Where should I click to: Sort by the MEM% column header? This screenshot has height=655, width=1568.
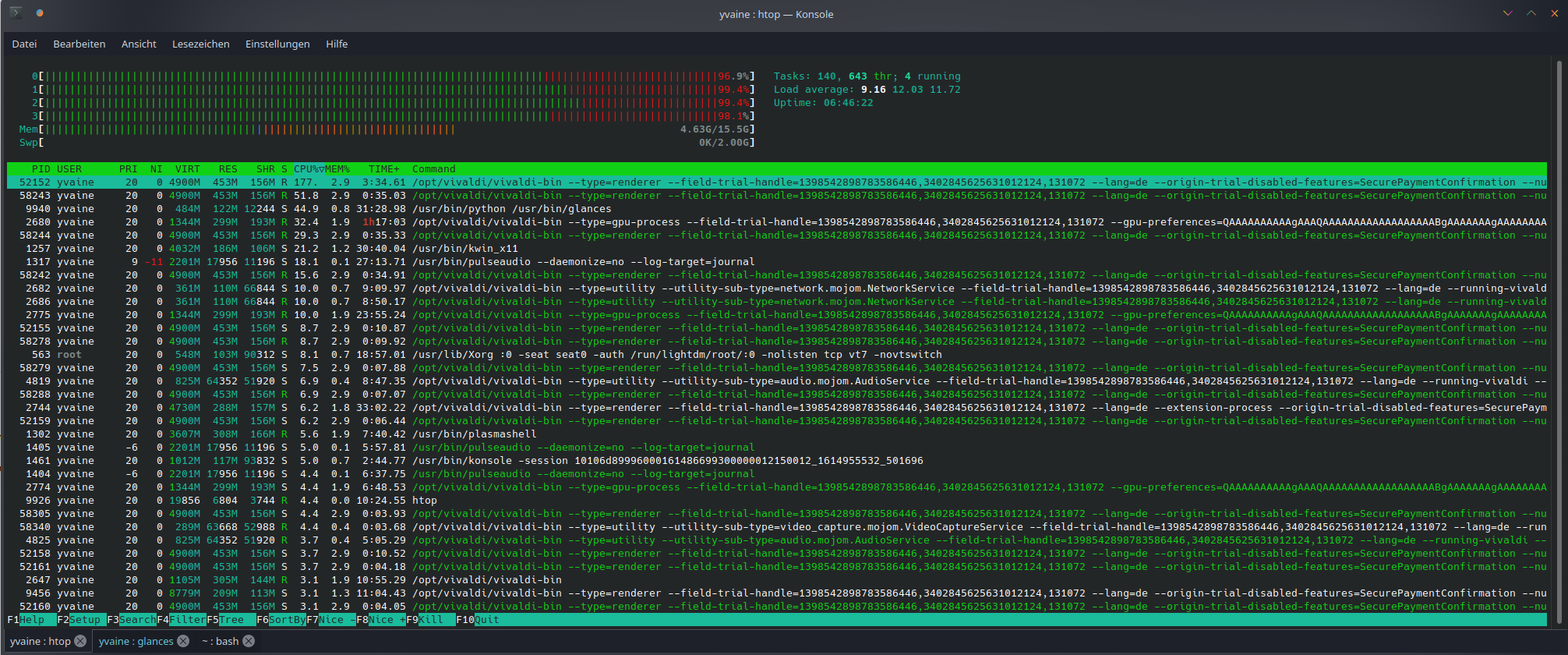(x=337, y=169)
